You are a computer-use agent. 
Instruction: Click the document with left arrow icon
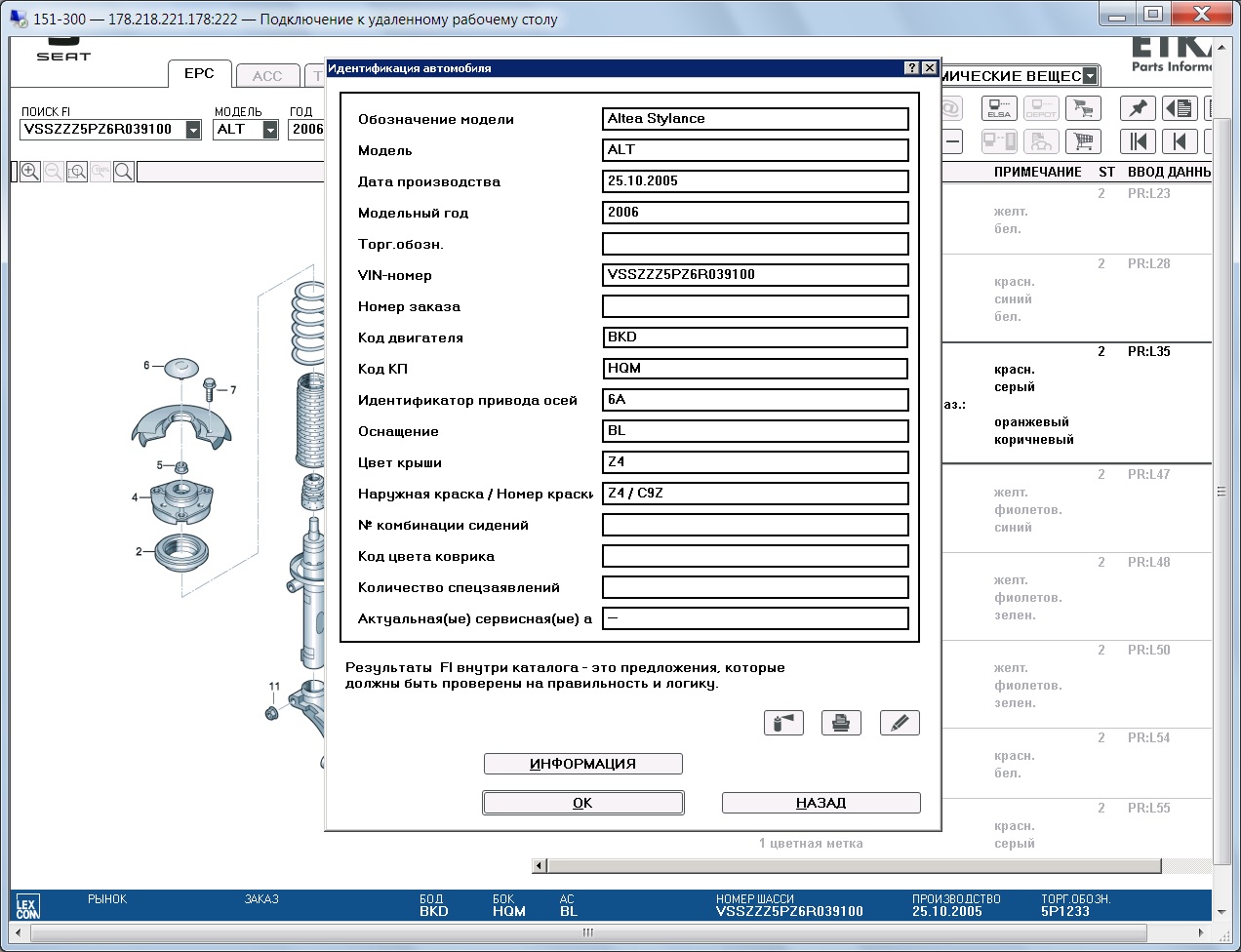(1180, 108)
